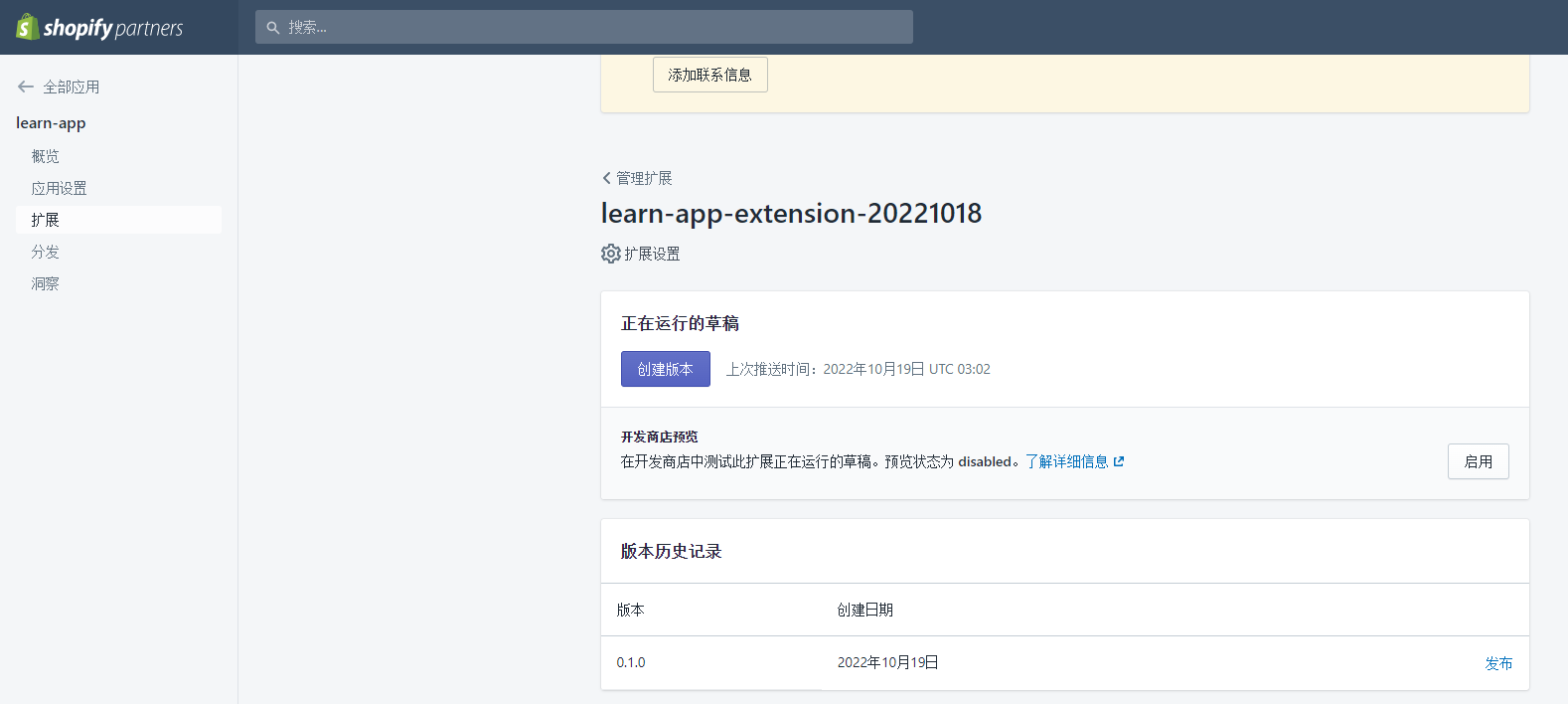Open 概览 in the sidebar
1568x704 pixels.
pos(46,156)
